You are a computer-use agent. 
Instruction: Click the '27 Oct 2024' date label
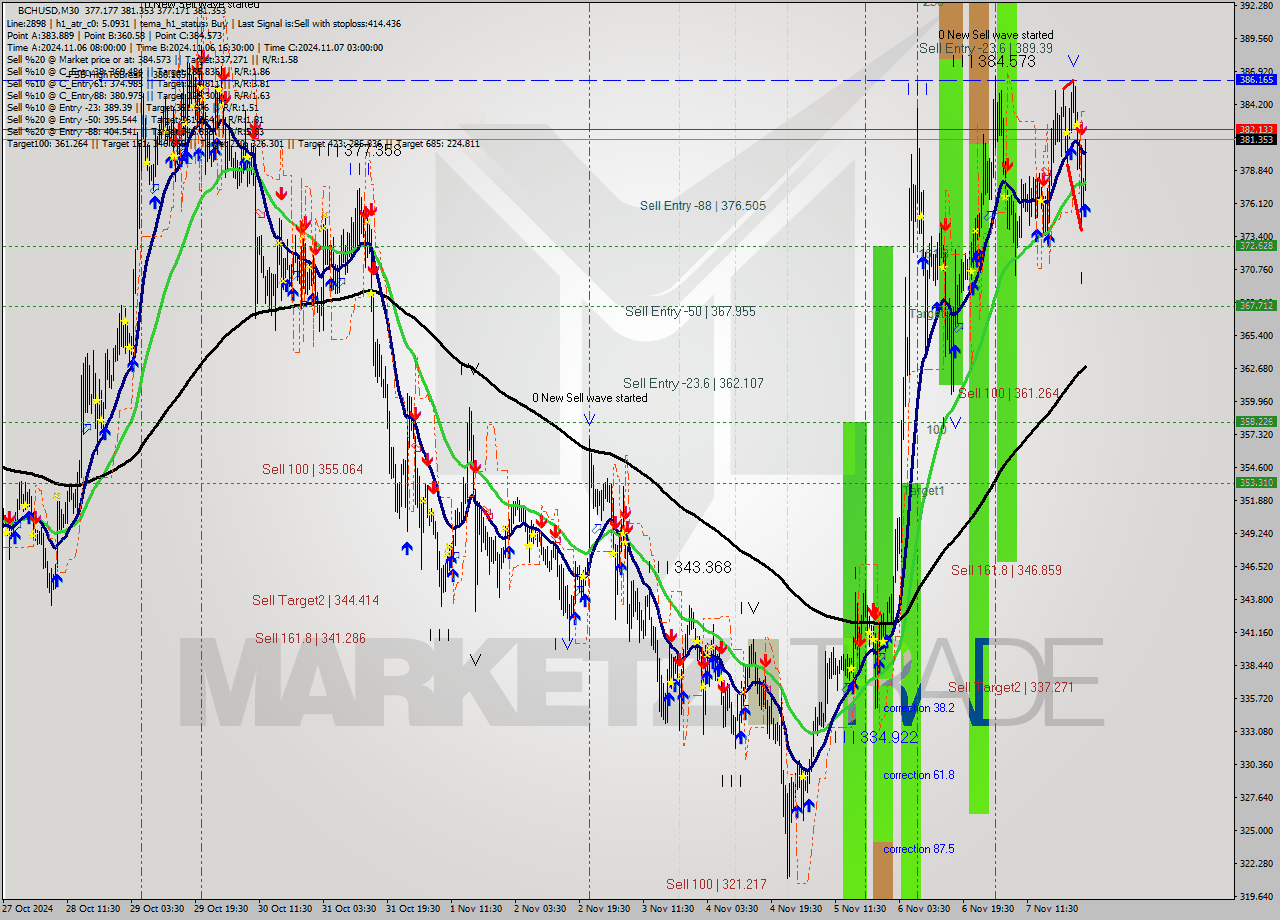(x=30, y=909)
